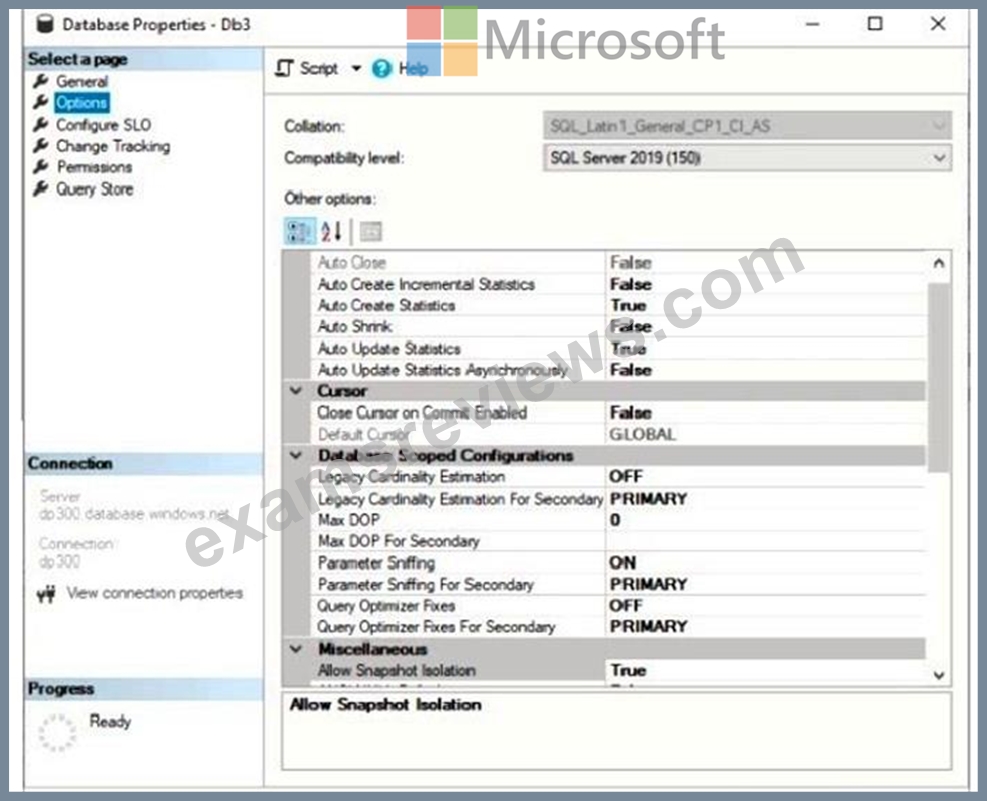The height and width of the screenshot is (801, 987).
Task: Click the Max DOP value 0
Action: click(x=615, y=520)
